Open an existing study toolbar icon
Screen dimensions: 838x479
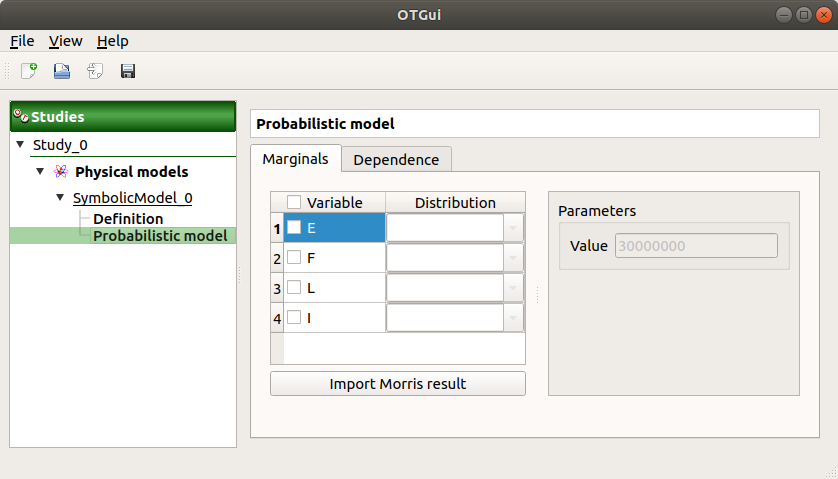[62, 71]
